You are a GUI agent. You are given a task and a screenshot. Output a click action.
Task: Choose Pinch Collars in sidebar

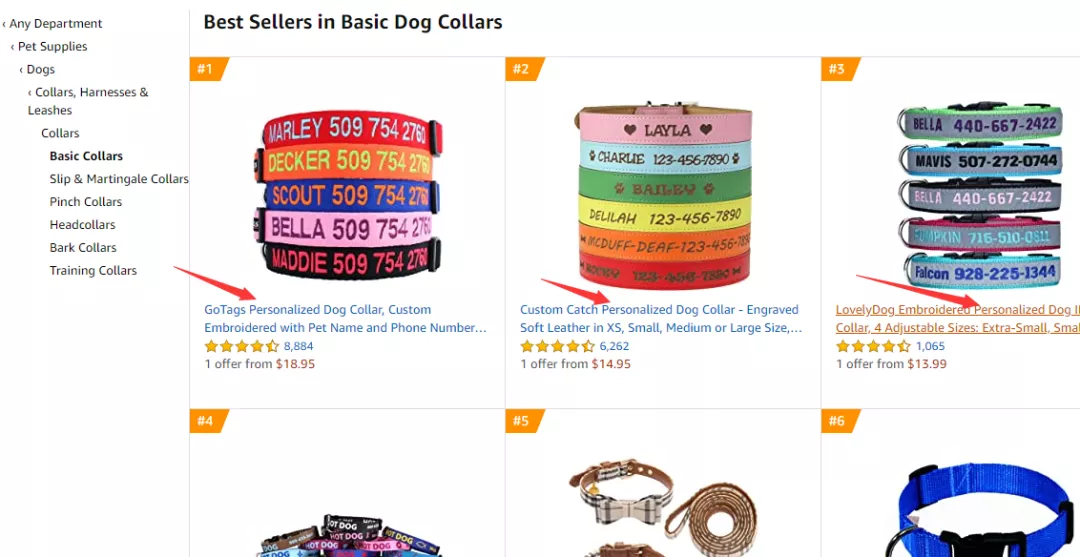pos(86,202)
